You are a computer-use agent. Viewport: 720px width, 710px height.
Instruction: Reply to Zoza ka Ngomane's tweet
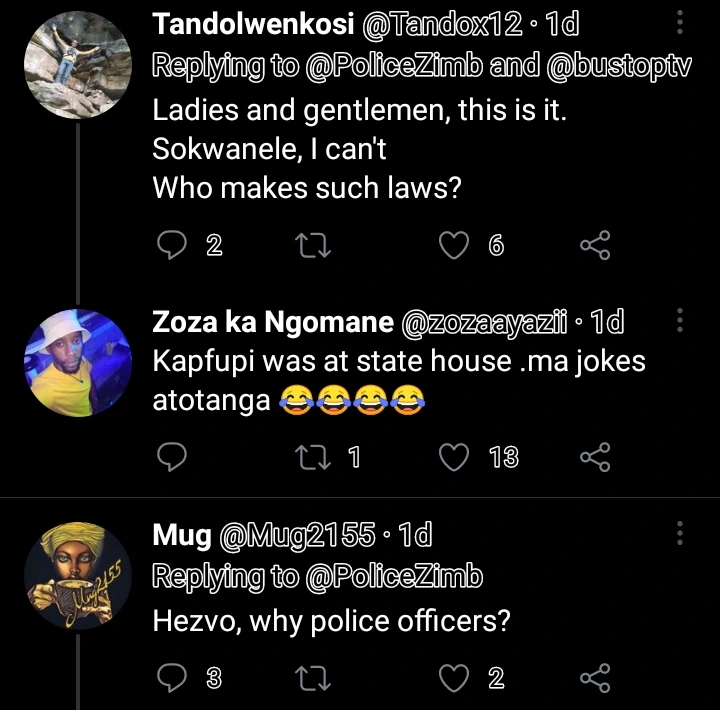[x=174, y=457]
